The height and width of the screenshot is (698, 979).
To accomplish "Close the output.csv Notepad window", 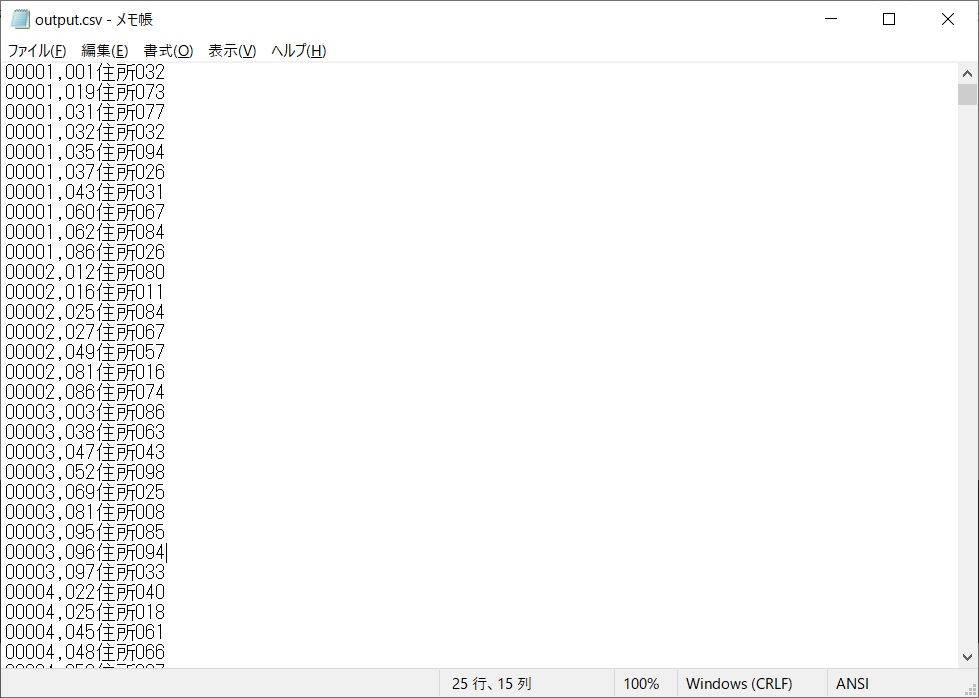I will pyautogui.click(x=948, y=19).
